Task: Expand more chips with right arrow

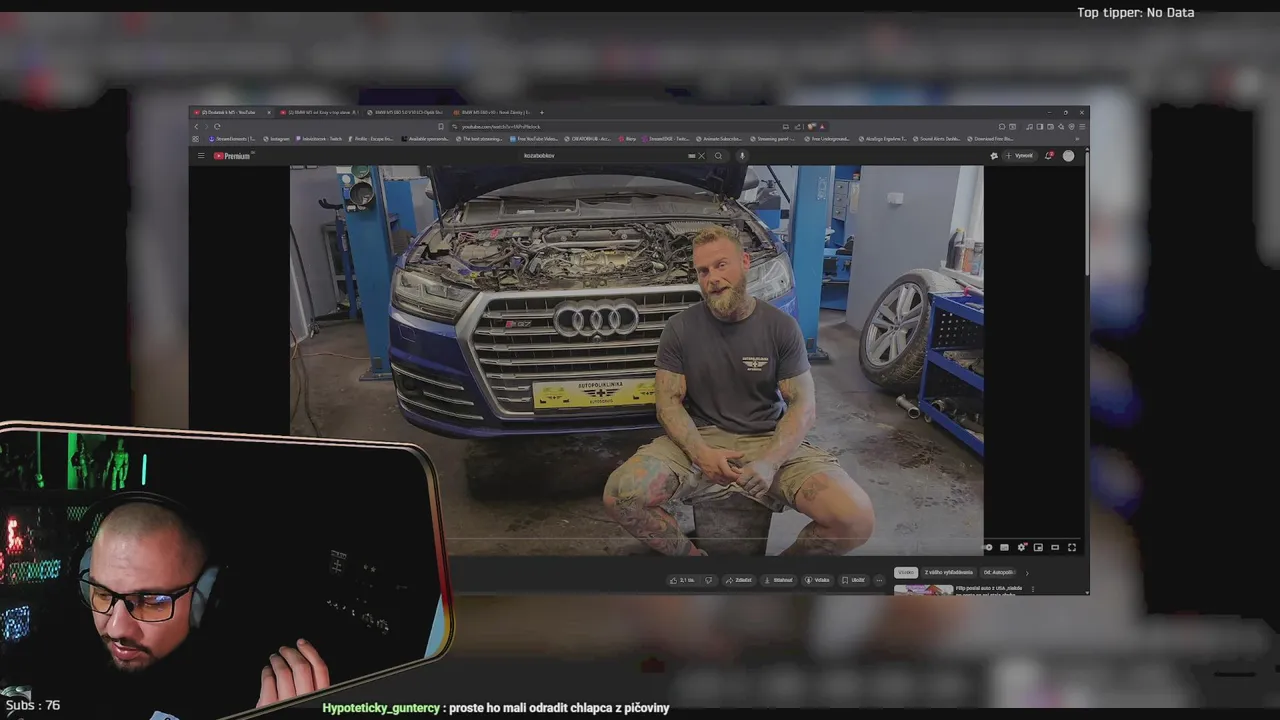Action: [x=1027, y=573]
